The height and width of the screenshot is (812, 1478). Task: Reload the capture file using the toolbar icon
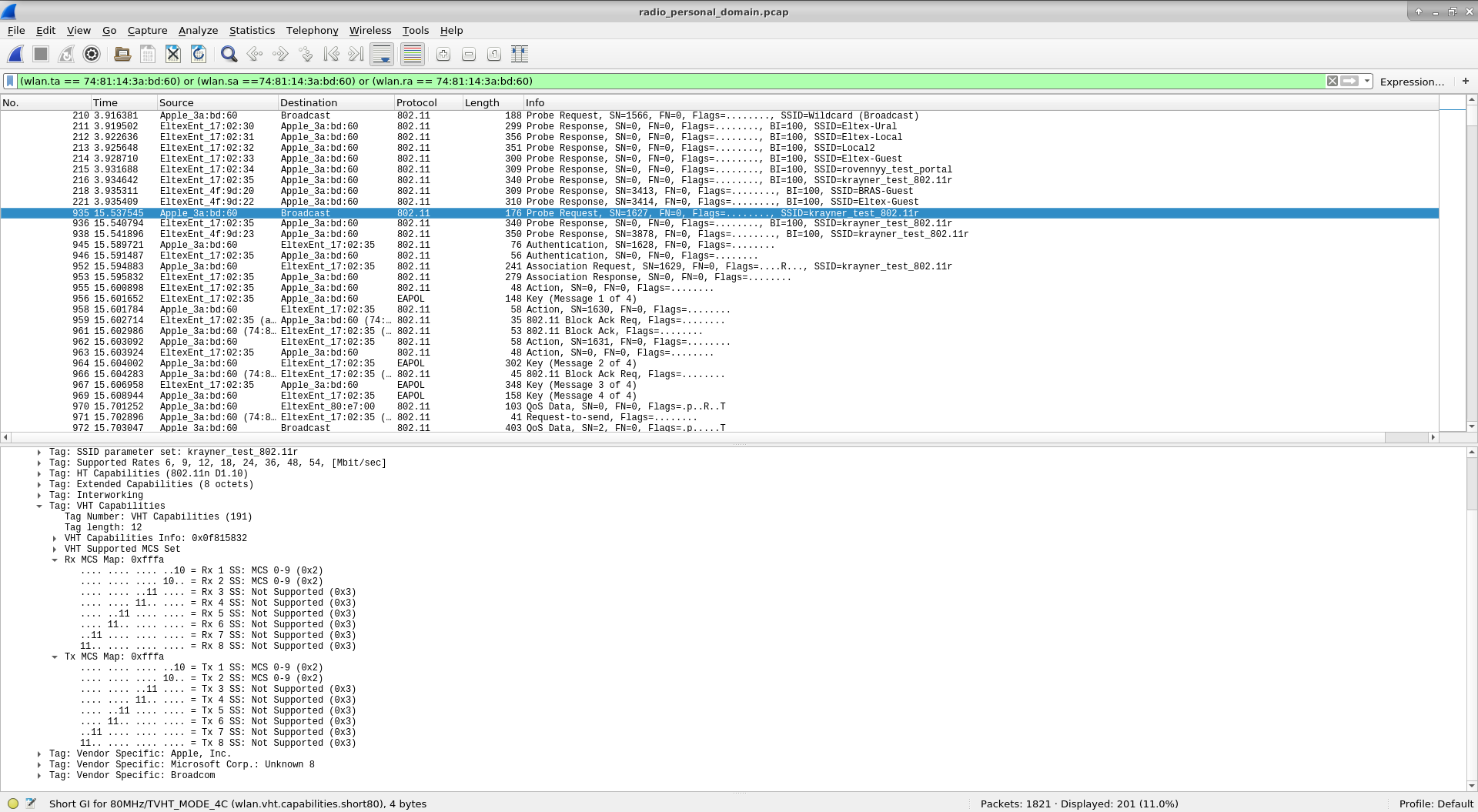(x=199, y=54)
